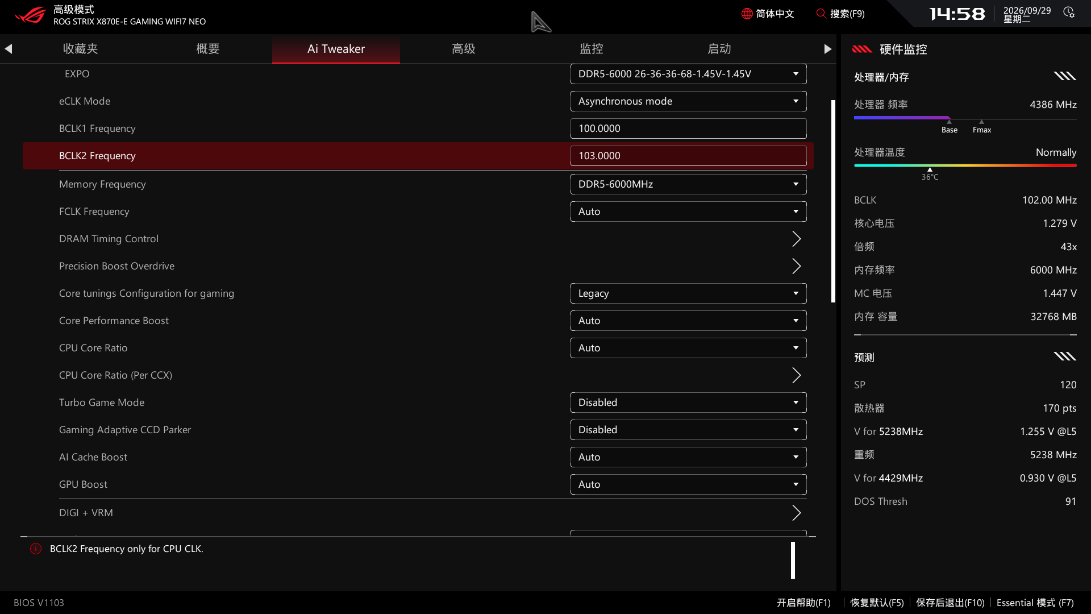Select the Ai Tweaker tab
Image resolution: width=1091 pixels, height=614 pixels.
336,49
